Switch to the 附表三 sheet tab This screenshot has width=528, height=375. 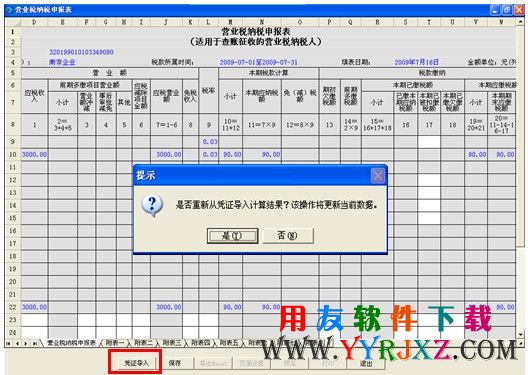[172, 343]
